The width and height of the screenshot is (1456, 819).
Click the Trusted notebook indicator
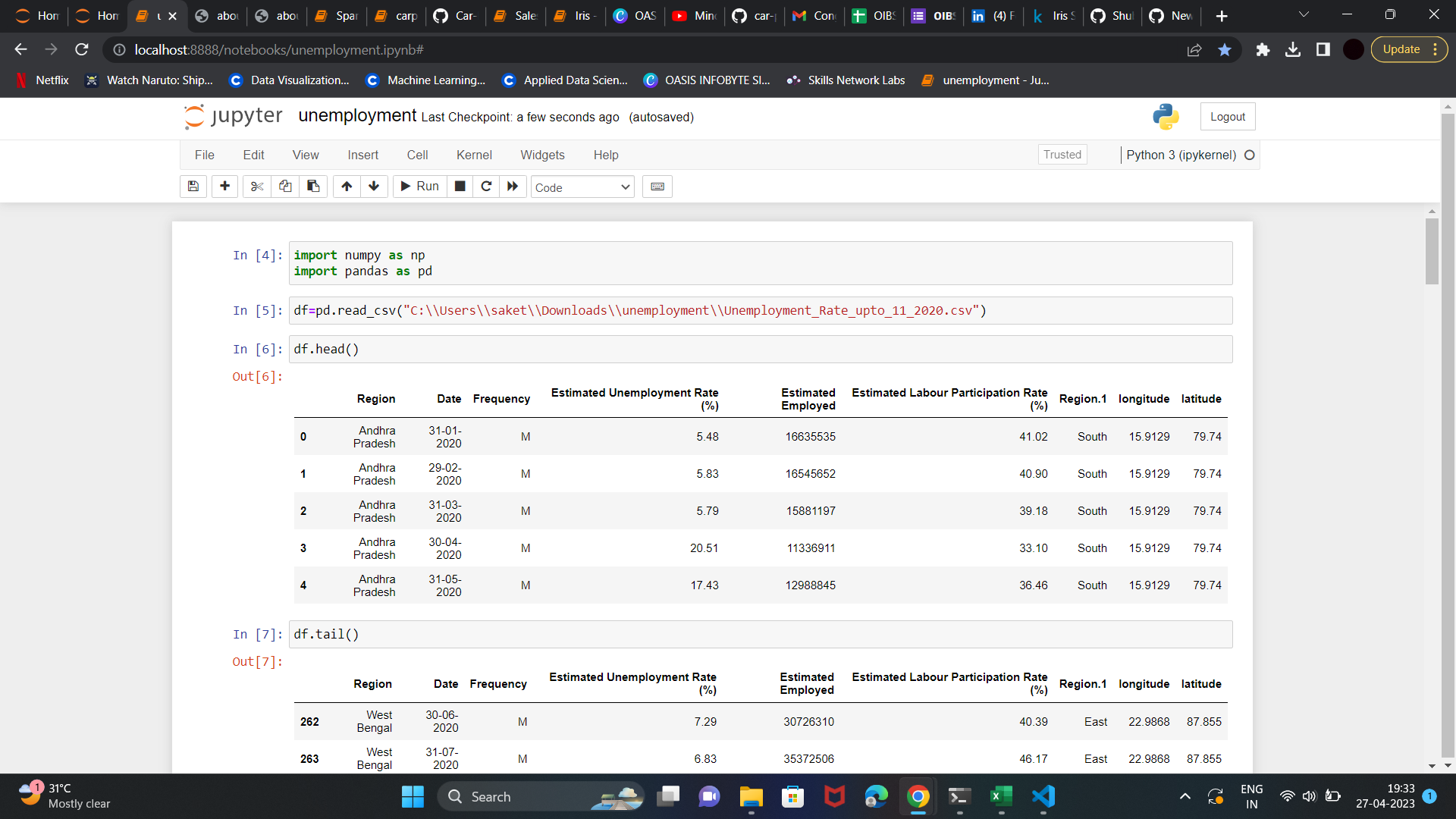pyautogui.click(x=1062, y=154)
